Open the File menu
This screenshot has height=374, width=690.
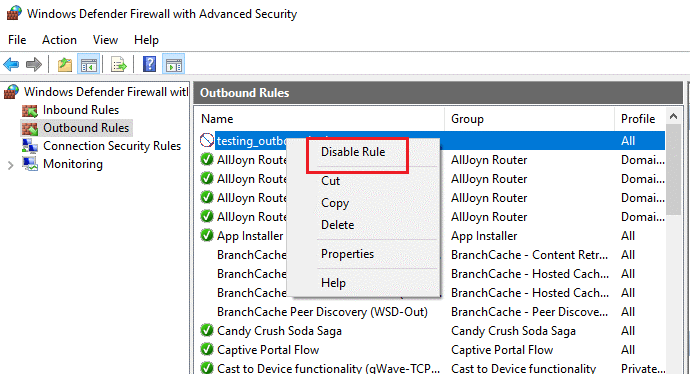(x=17, y=40)
